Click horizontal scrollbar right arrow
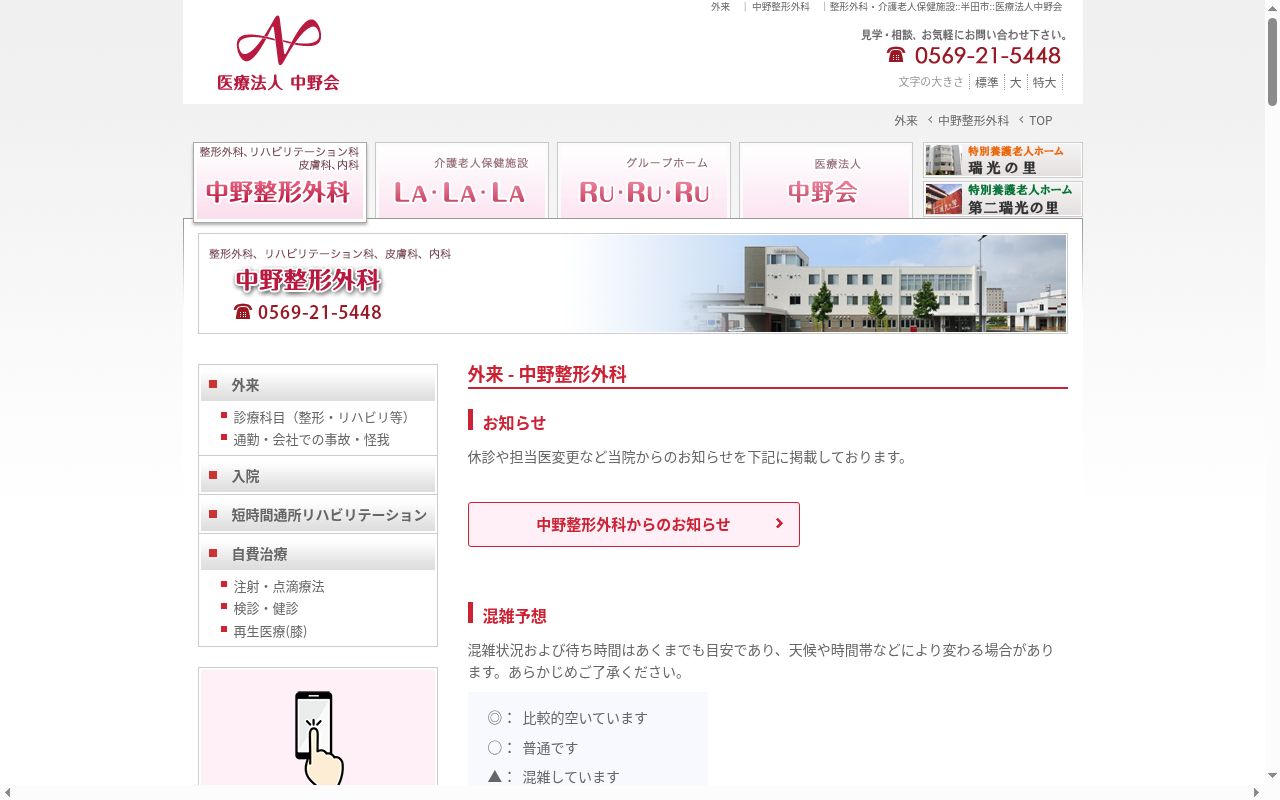Image resolution: width=1280 pixels, height=800 pixels. click(x=1257, y=792)
